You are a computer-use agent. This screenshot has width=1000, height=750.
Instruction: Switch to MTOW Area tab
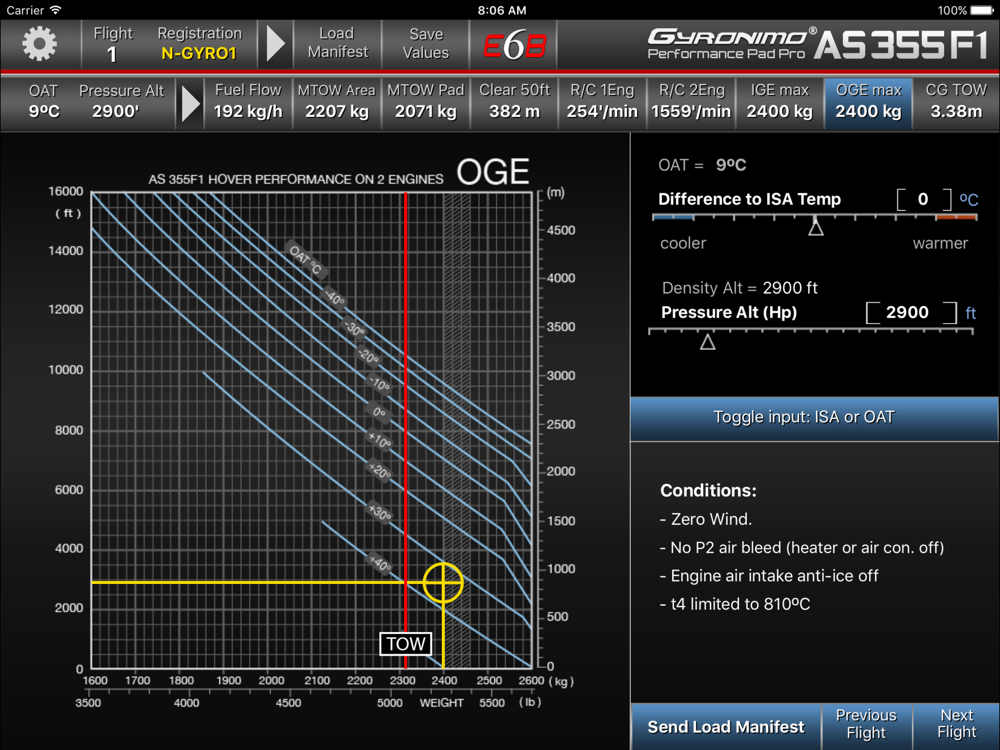pyautogui.click(x=337, y=101)
